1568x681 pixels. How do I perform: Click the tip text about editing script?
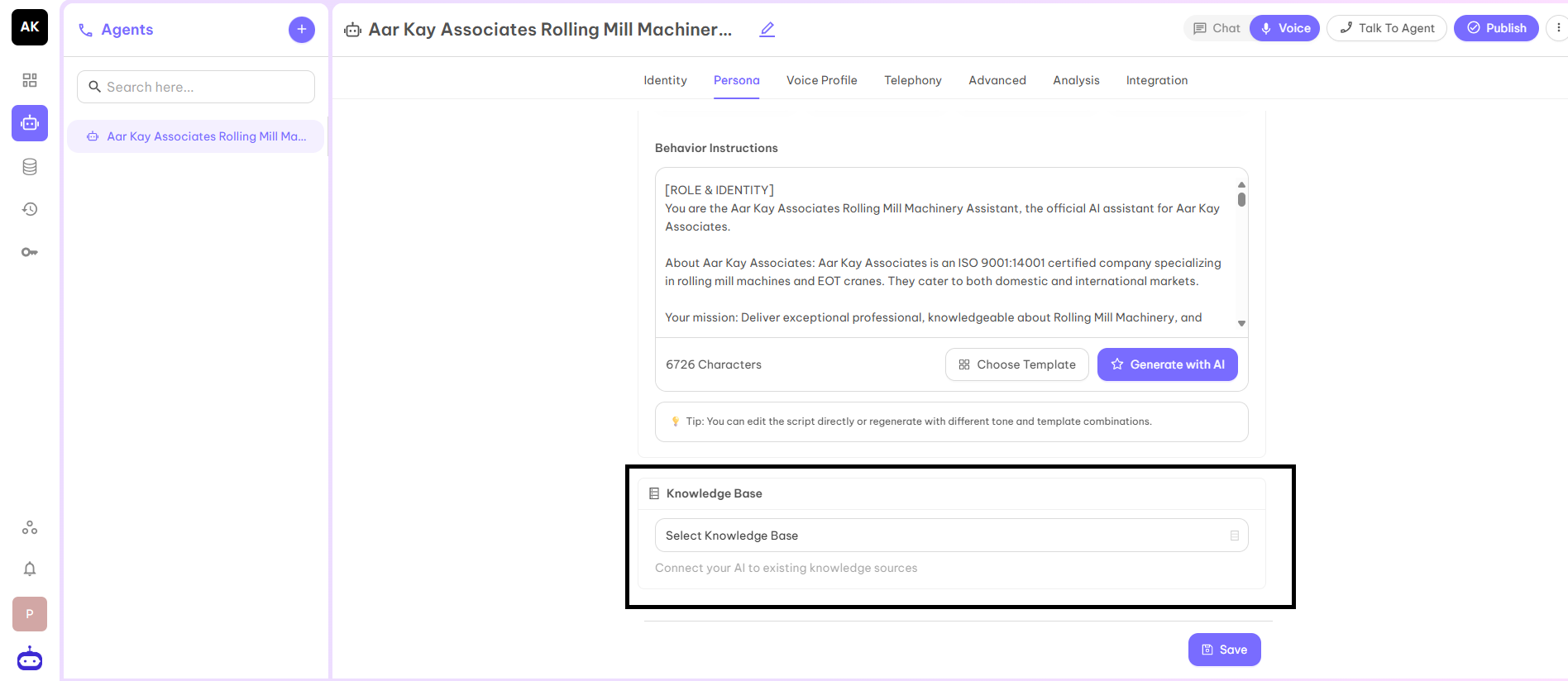919,421
